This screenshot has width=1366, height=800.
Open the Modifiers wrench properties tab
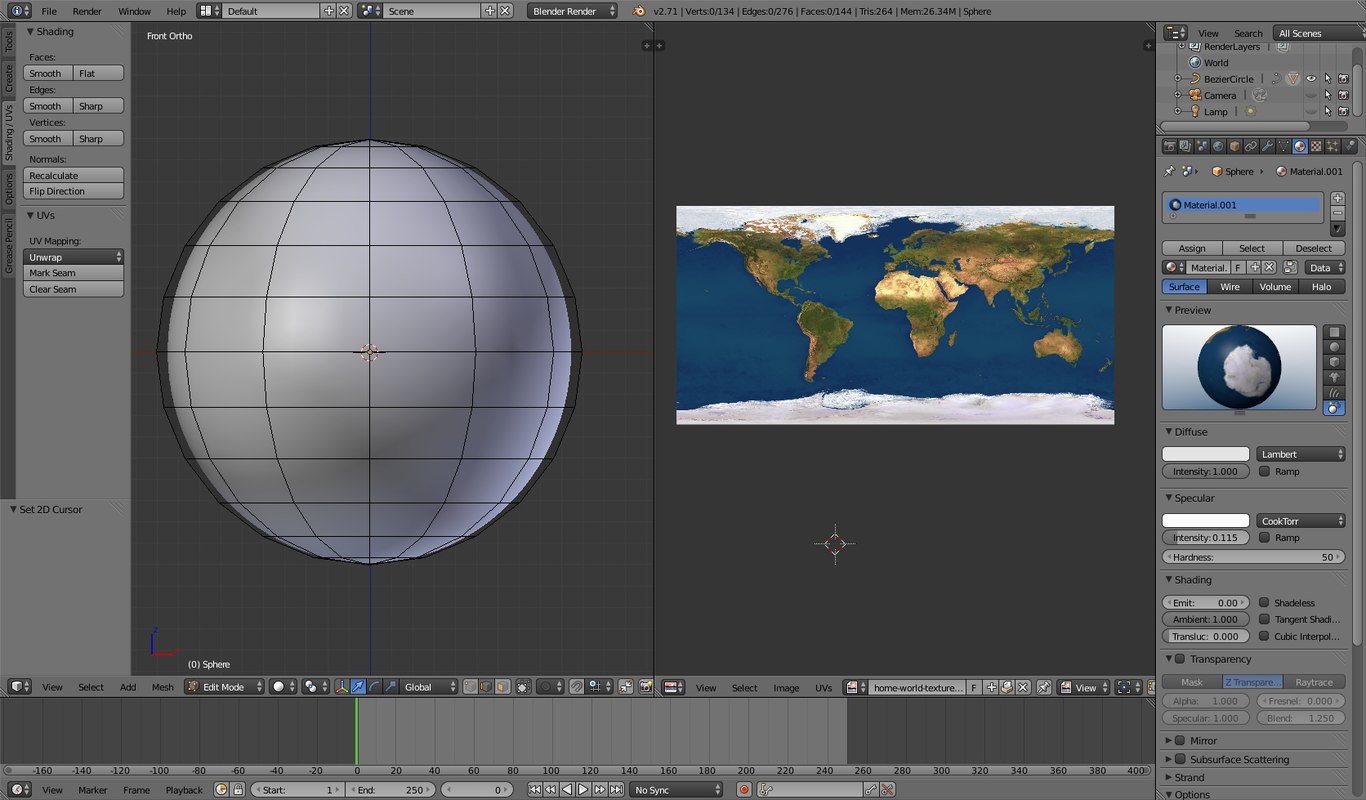coord(1268,147)
